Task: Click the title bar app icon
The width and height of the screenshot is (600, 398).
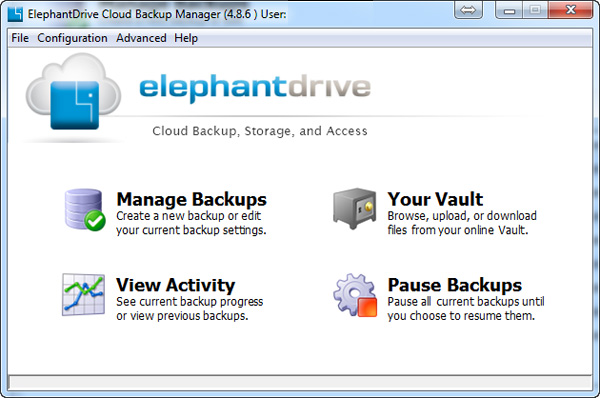Action: (15, 14)
